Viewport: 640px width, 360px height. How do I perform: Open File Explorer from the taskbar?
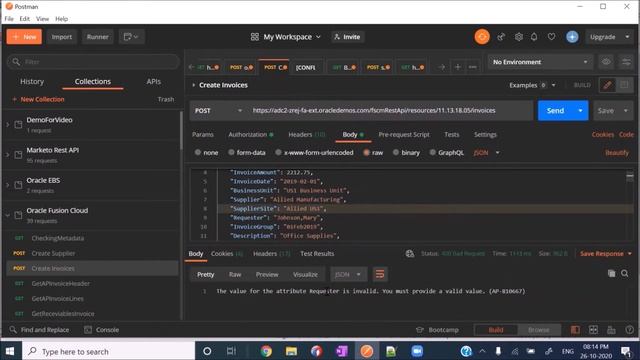tap(291, 351)
